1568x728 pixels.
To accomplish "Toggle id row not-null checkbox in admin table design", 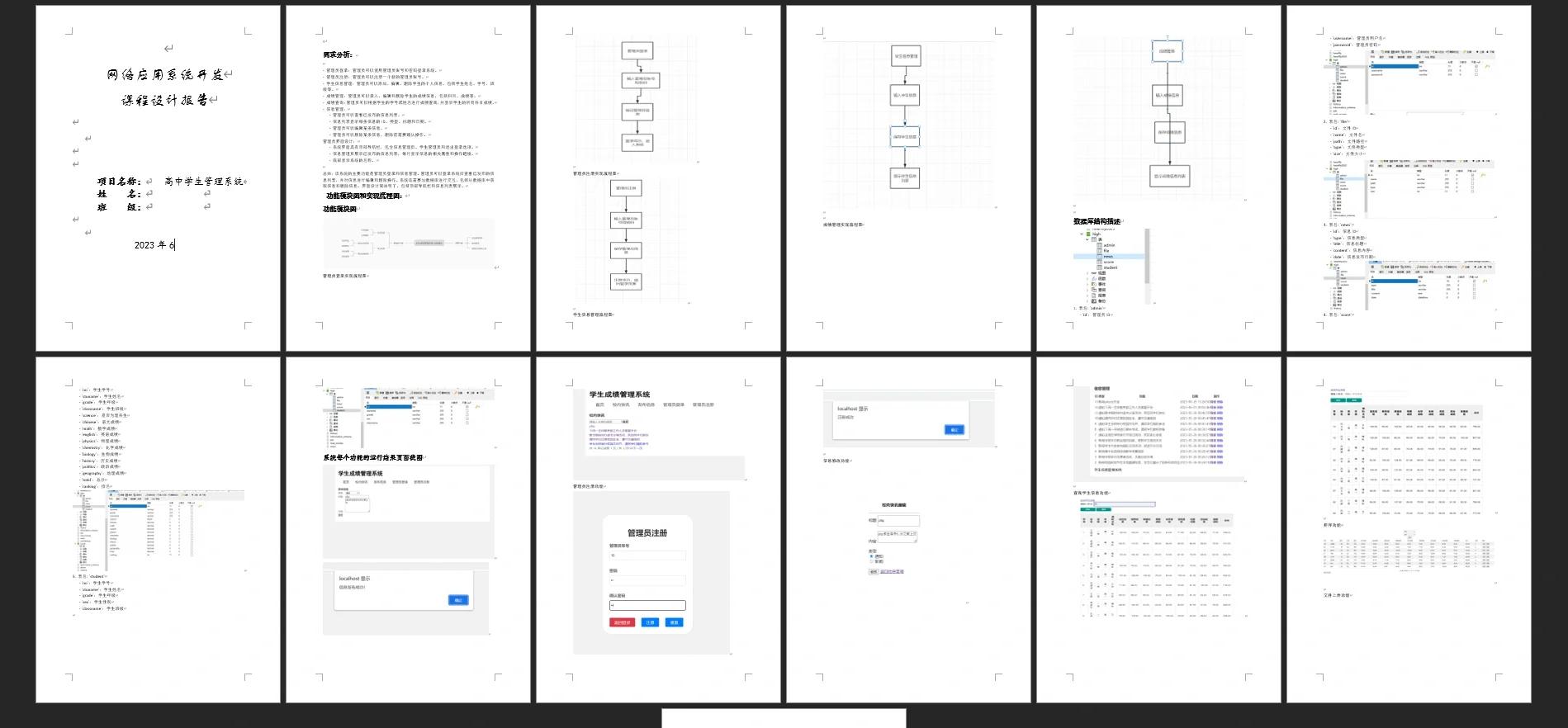I will pyautogui.click(x=1476, y=66).
